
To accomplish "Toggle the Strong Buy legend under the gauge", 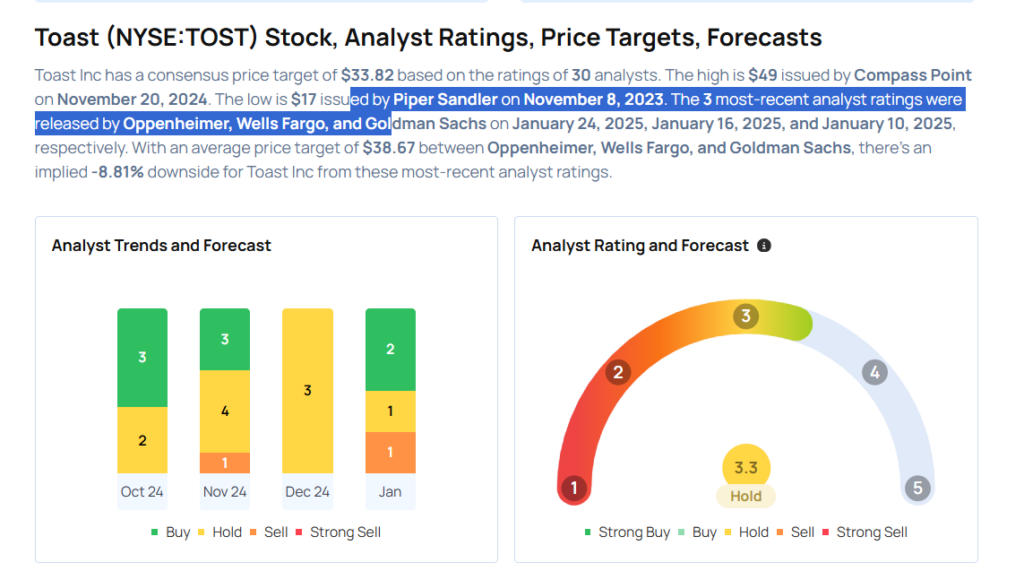I will 626,532.
